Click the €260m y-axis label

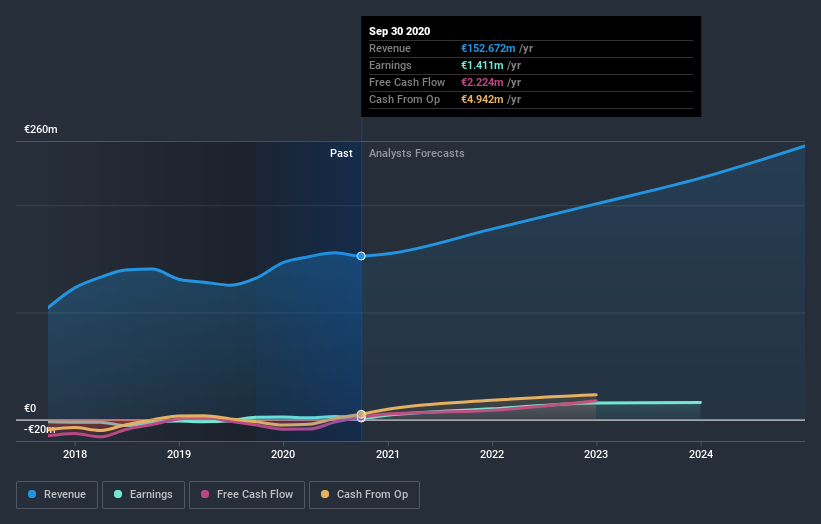41,129
